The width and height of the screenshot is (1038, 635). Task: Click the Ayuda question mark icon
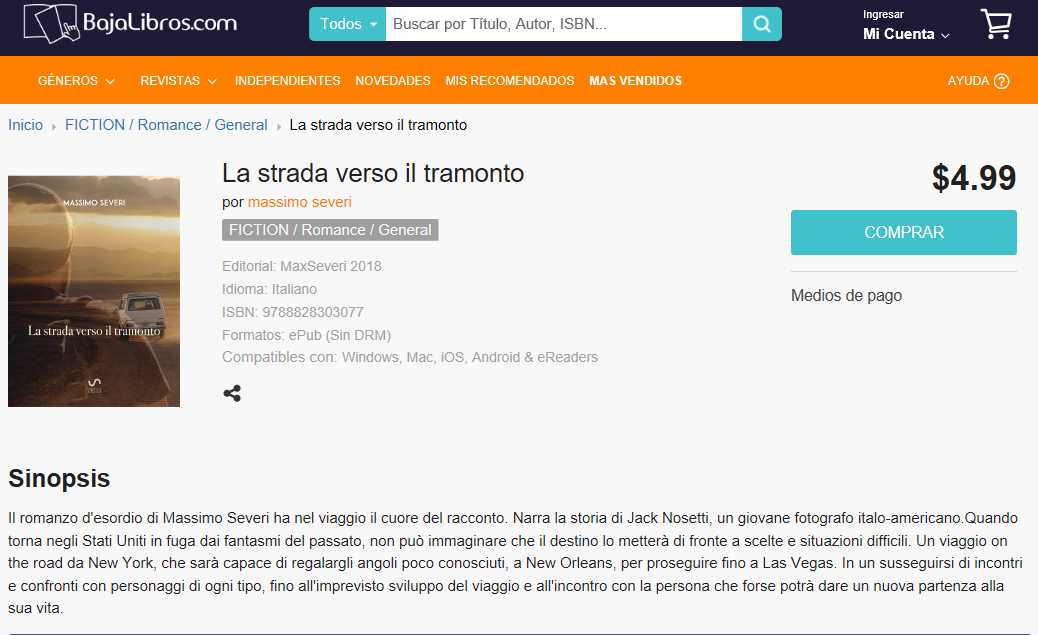coord(1002,81)
